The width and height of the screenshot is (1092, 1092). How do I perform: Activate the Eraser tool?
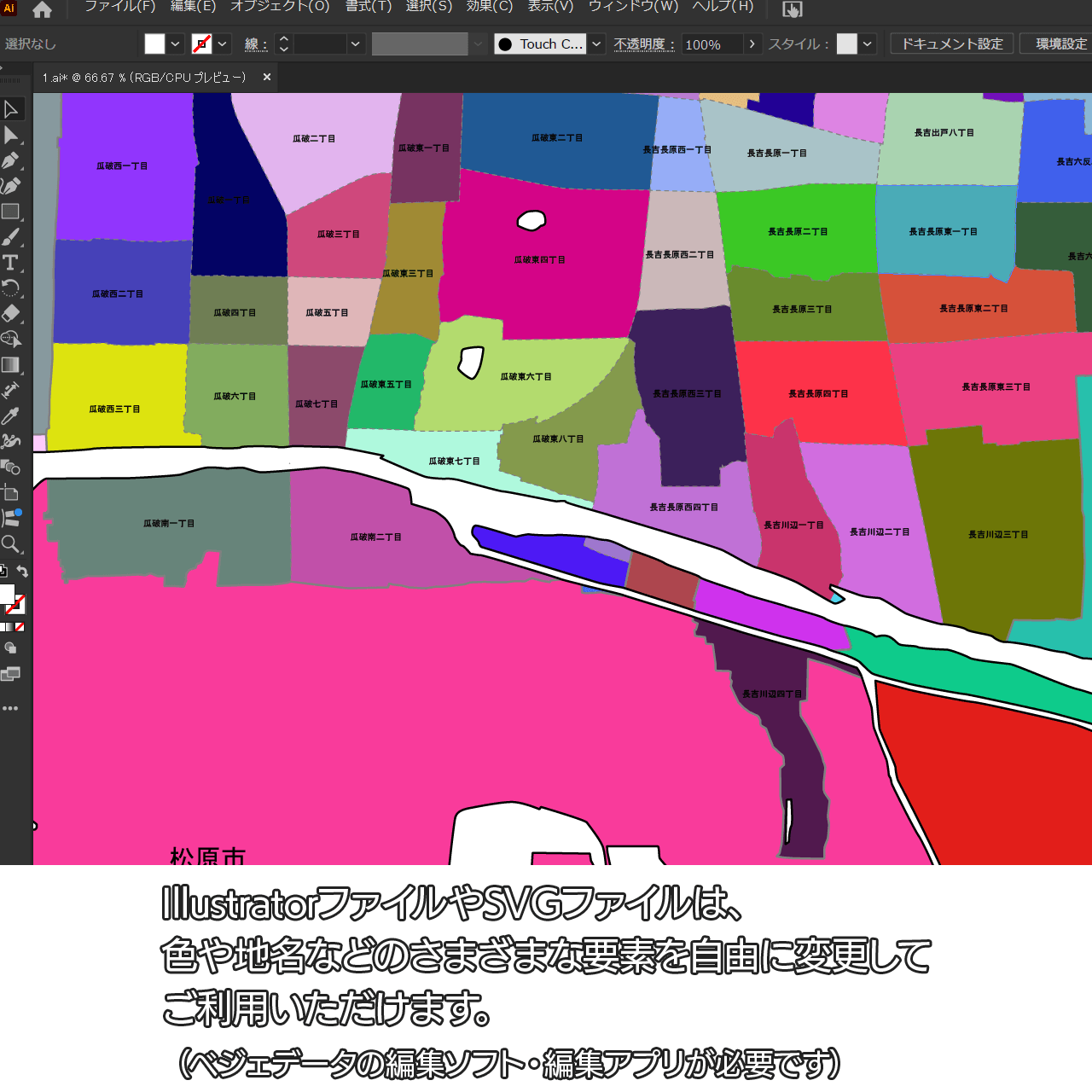point(11,313)
